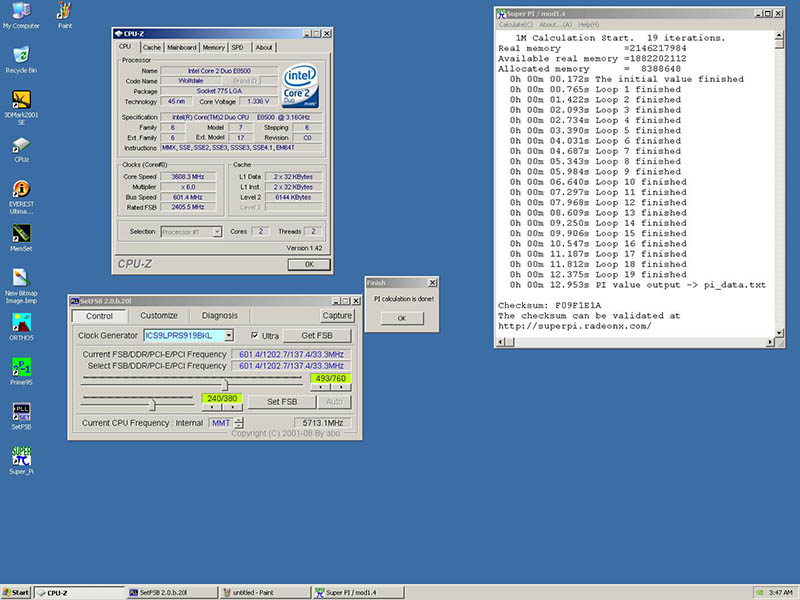The height and width of the screenshot is (600, 800).
Task: Click the upper FSB slider handle in SetFSB
Action: coord(224,385)
